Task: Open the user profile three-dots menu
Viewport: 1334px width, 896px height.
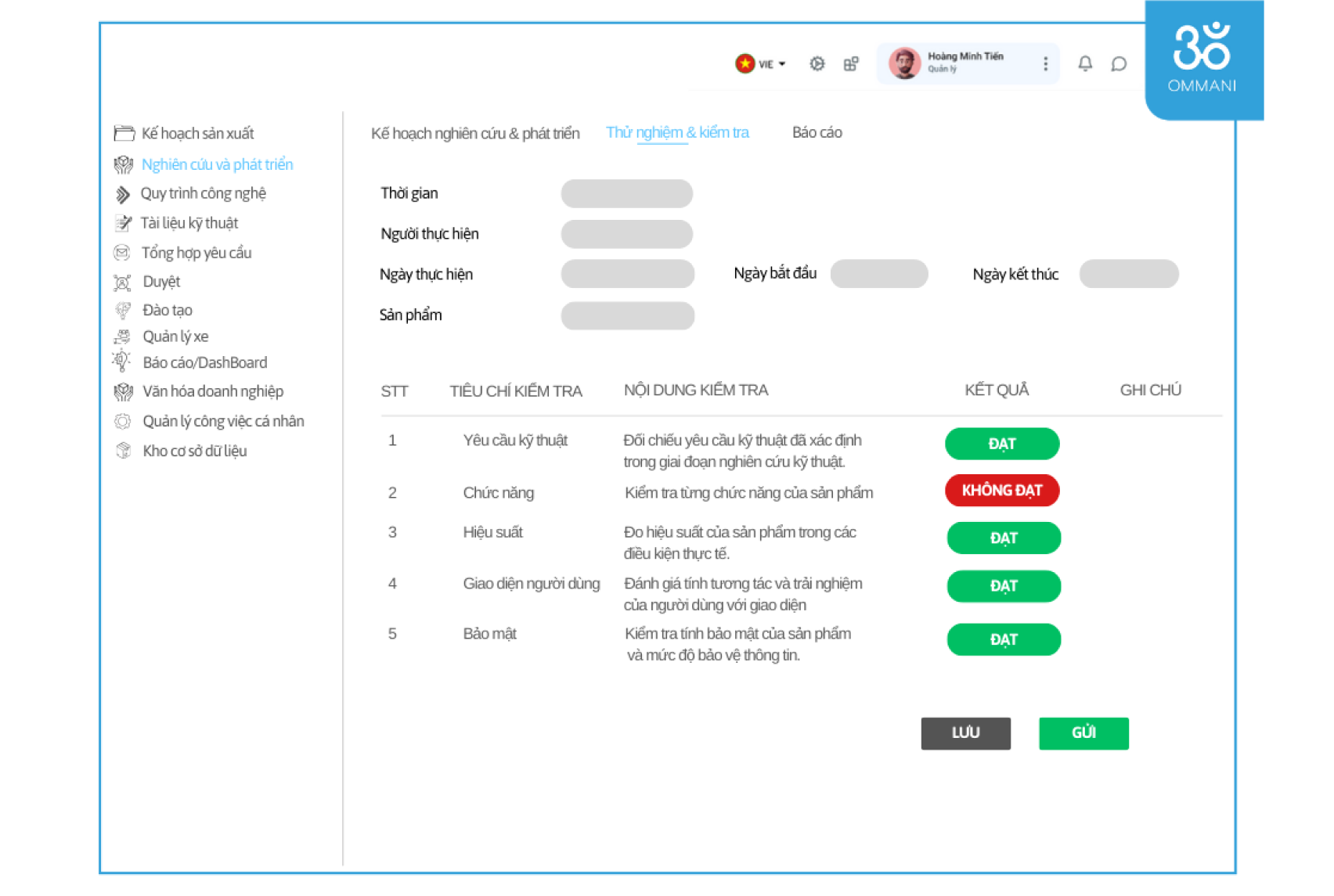Action: point(1045,64)
